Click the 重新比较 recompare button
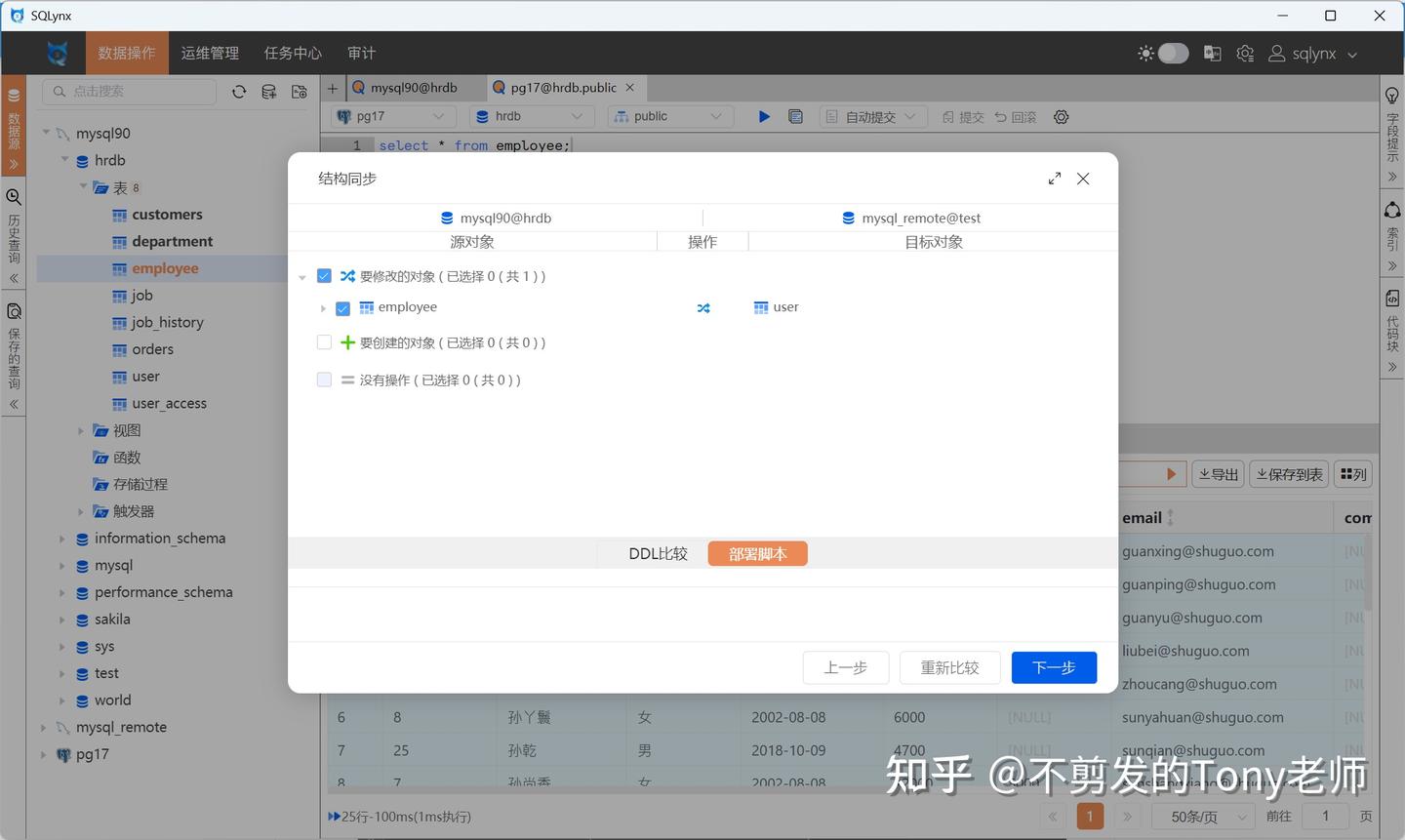This screenshot has height=840, width=1405. pos(949,667)
